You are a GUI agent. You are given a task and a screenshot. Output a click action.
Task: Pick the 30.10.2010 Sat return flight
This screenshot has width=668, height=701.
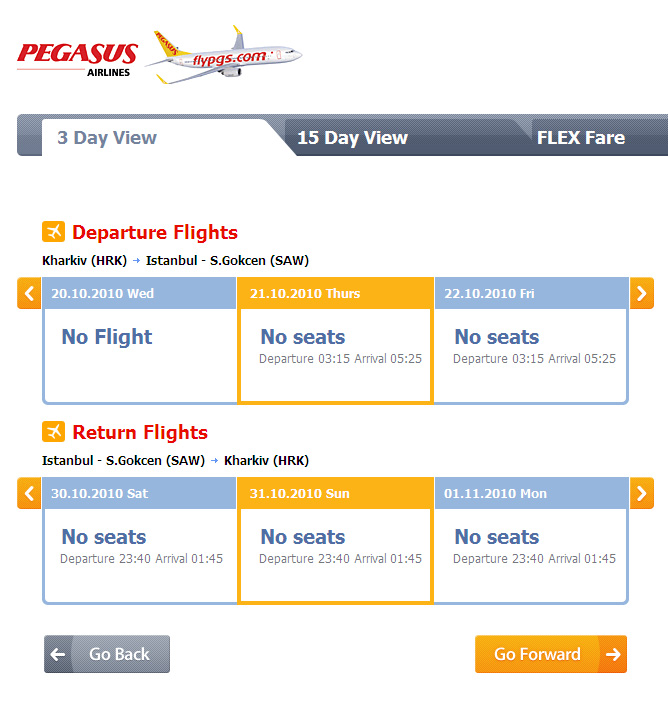click(140, 545)
